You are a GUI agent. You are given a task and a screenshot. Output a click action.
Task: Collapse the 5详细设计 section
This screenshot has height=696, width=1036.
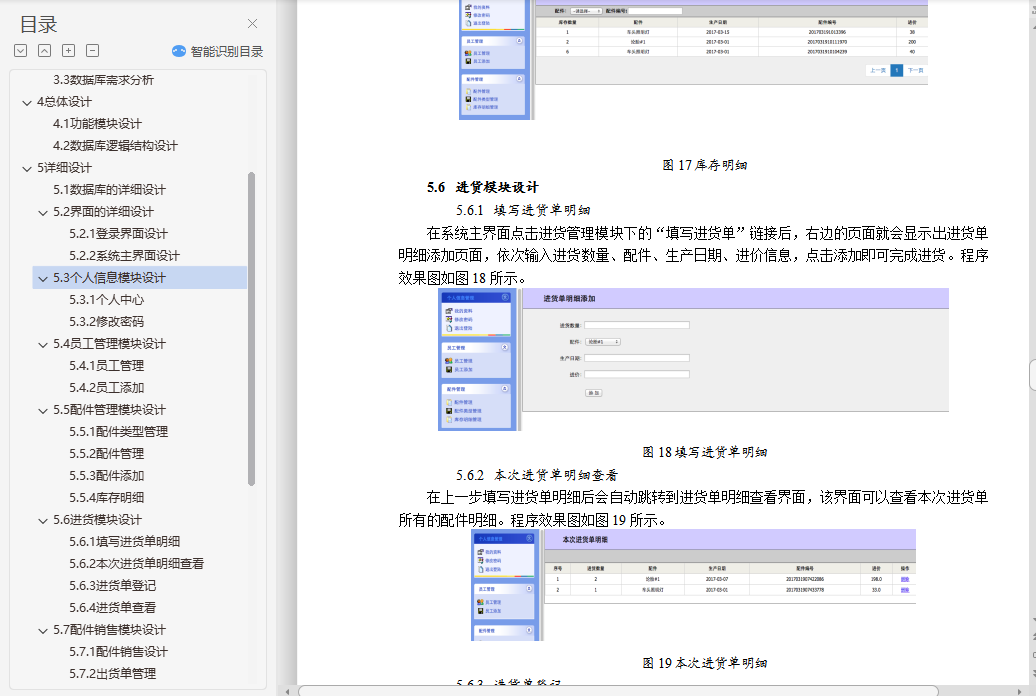point(27,169)
